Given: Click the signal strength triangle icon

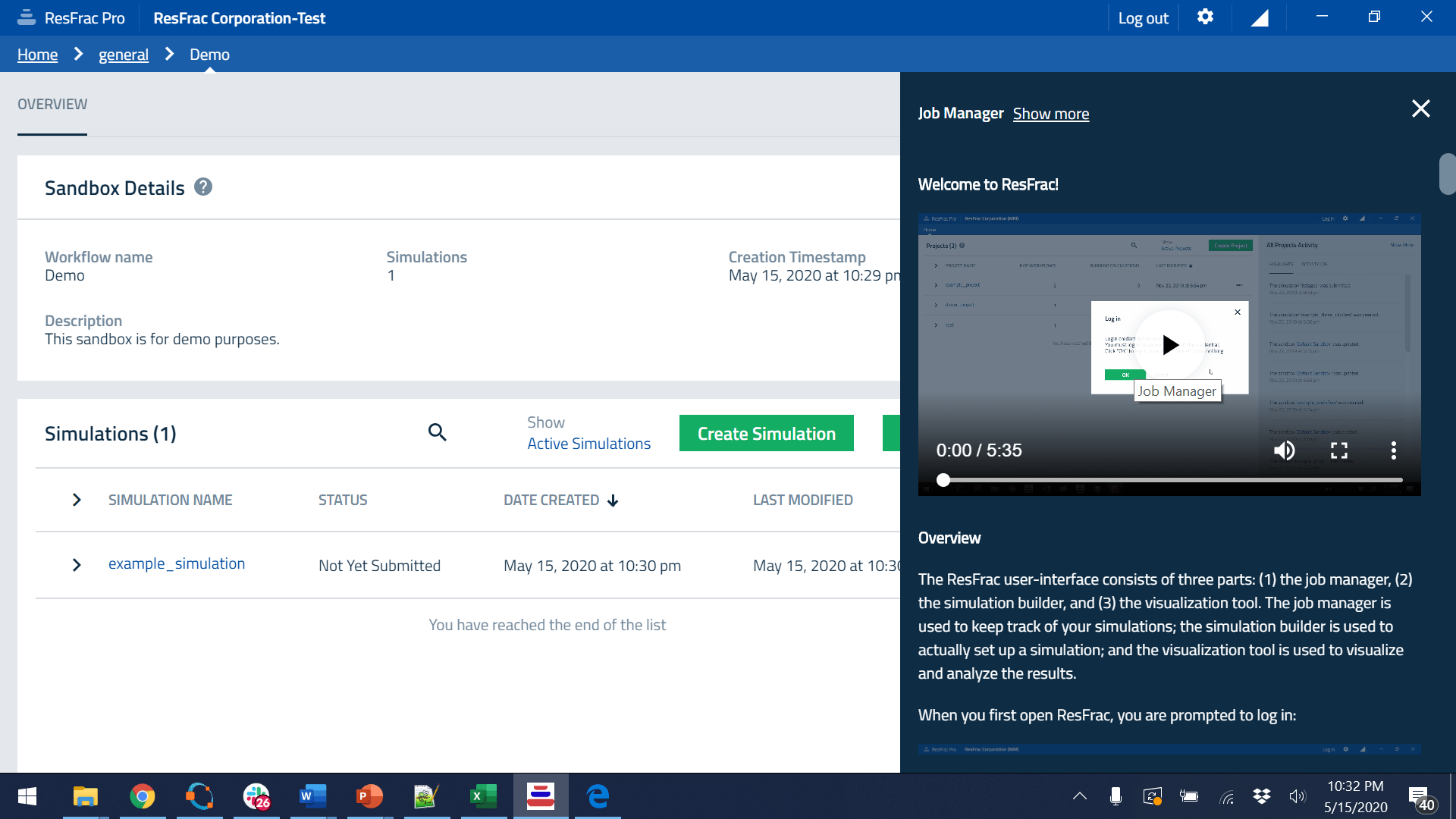Looking at the screenshot, I should point(1260,17).
